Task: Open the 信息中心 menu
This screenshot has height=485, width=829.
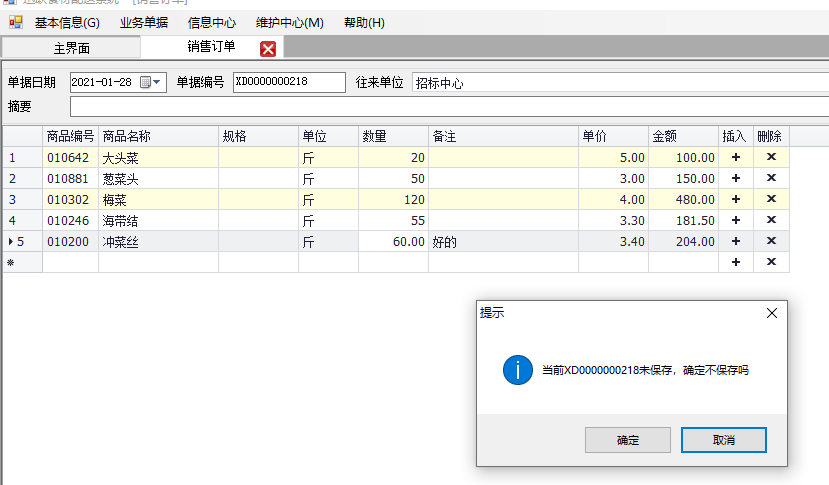Action: (211, 23)
